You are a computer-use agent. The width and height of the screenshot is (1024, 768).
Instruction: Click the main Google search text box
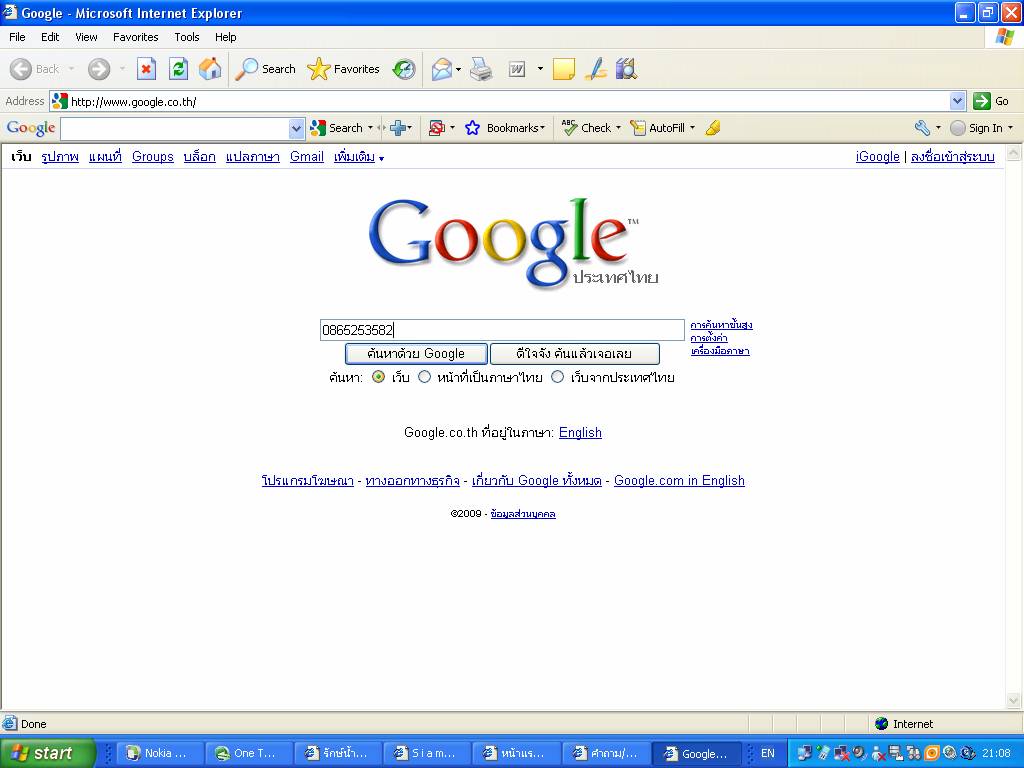(x=502, y=330)
